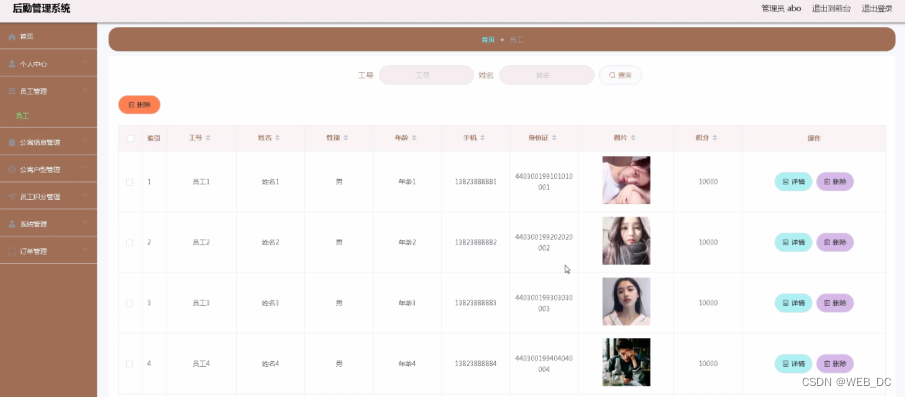Image resolution: width=906 pixels, height=397 pixels.
Task: Click 管理员 abo in the header
Action: coord(781,9)
